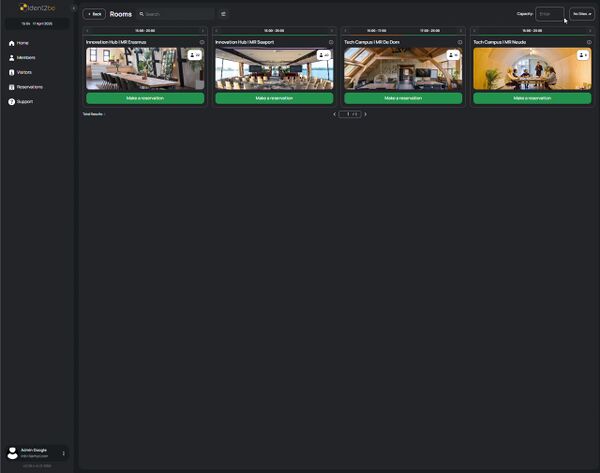Click the info icon on MR De Dom card
This screenshot has width=600, height=473.
(x=460, y=42)
